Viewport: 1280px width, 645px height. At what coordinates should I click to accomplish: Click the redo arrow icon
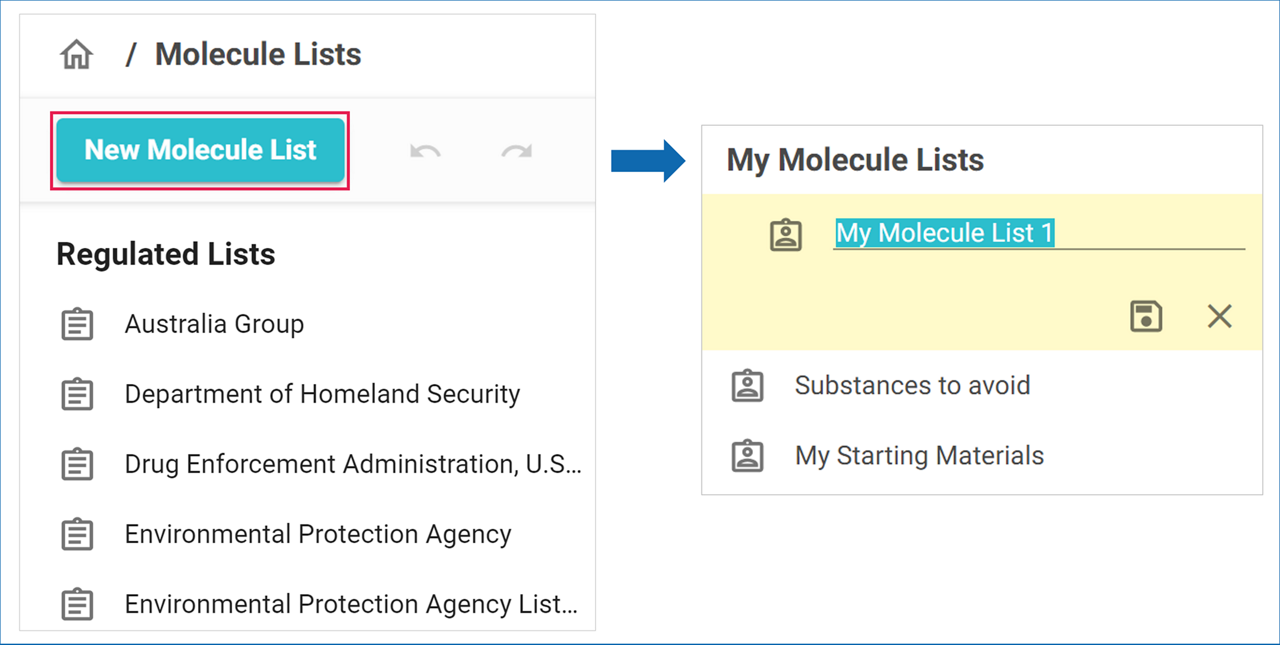click(516, 151)
